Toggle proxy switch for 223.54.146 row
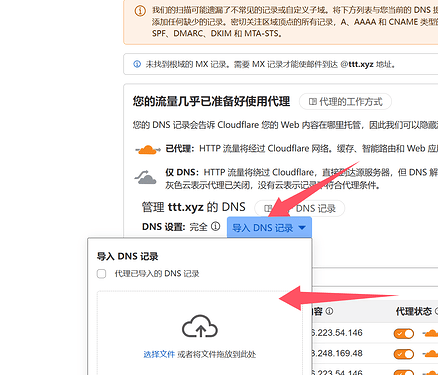Viewport: 438px width, 375px height. pyautogui.click(x=404, y=333)
